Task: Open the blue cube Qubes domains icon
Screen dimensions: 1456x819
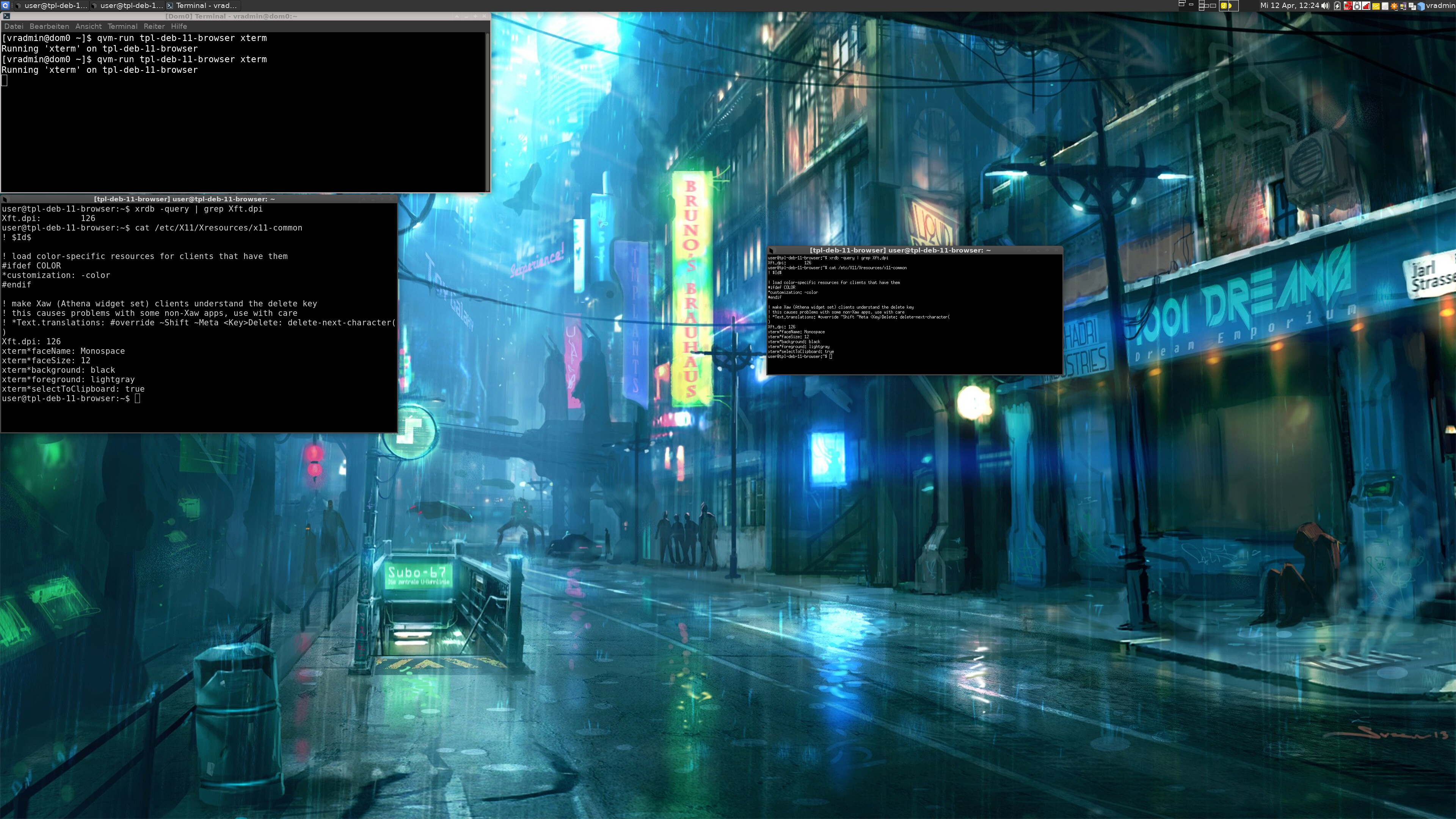Action: tap(1421, 6)
